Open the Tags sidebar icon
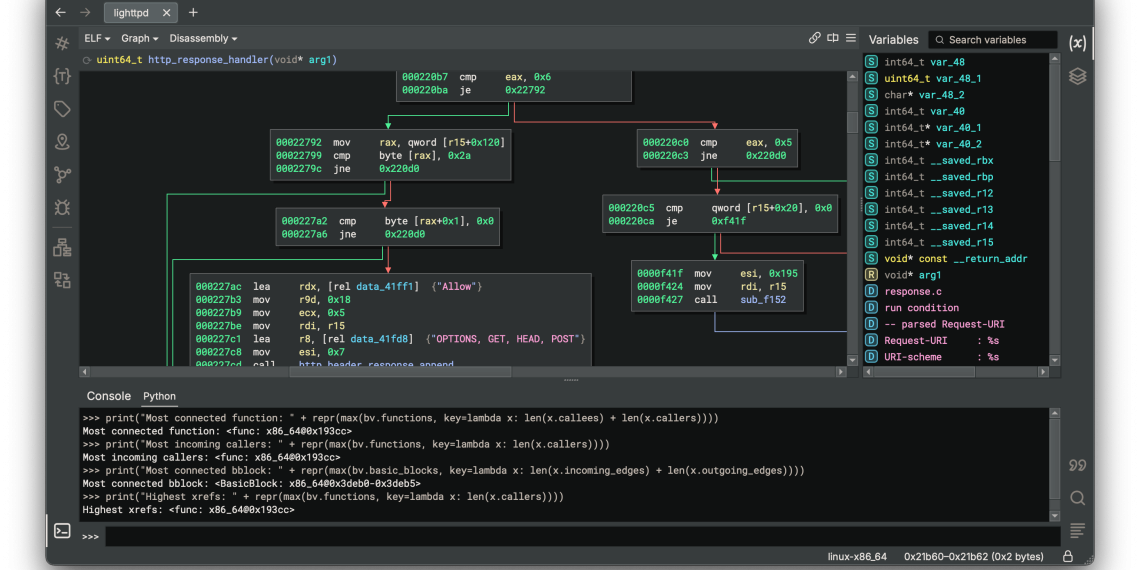The height and width of the screenshot is (570, 1140). 62,109
